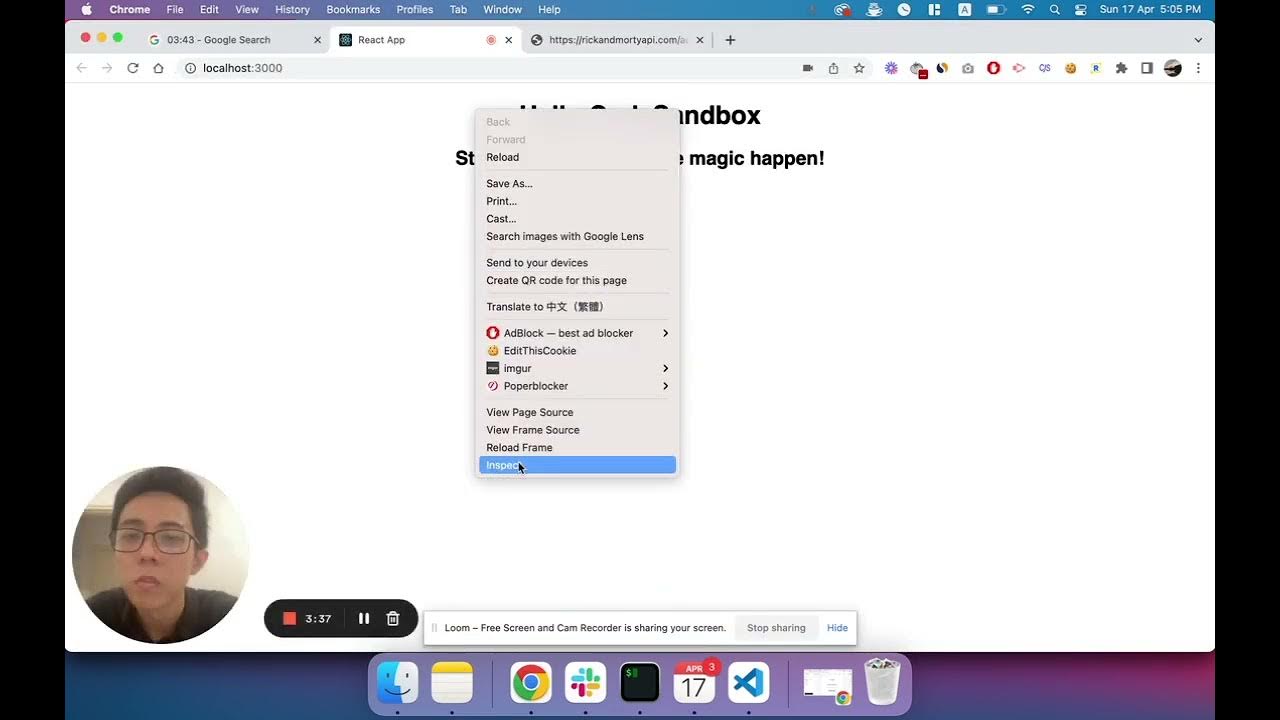Pause the Loom recording

(364, 619)
